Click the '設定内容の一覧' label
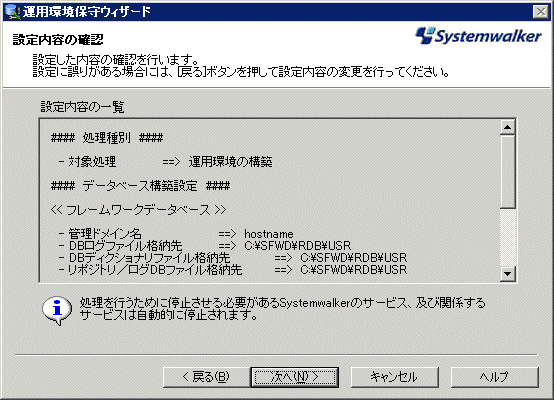This screenshot has width=554, height=400. pos(82,107)
